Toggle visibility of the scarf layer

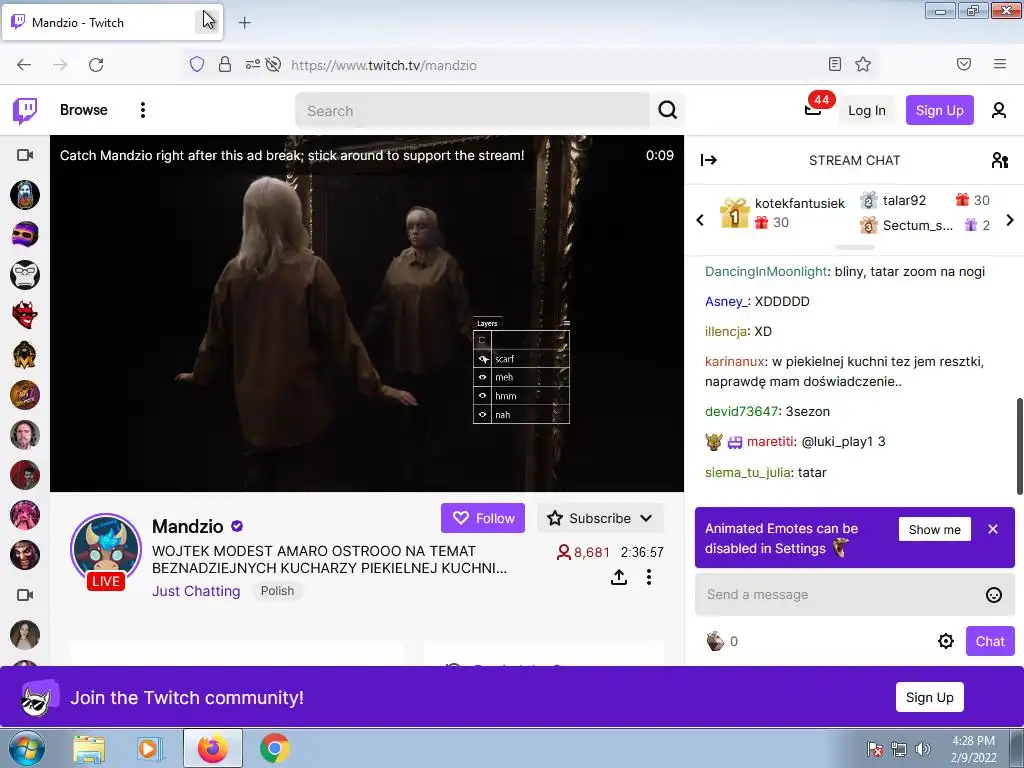tap(483, 359)
